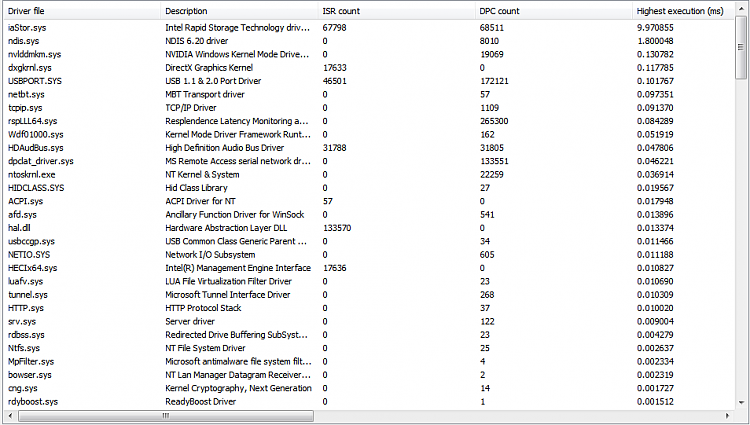This screenshot has width=750, height=425.
Task: Select the bowser.sys driver row
Action: click(369, 375)
